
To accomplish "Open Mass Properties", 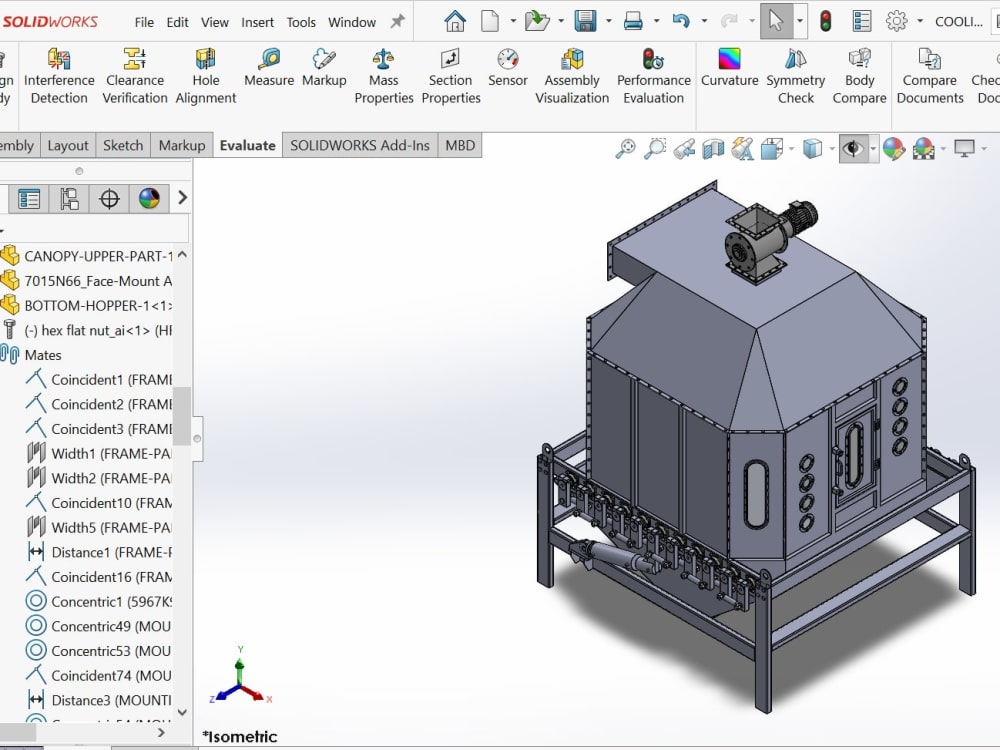I will pyautogui.click(x=383, y=76).
